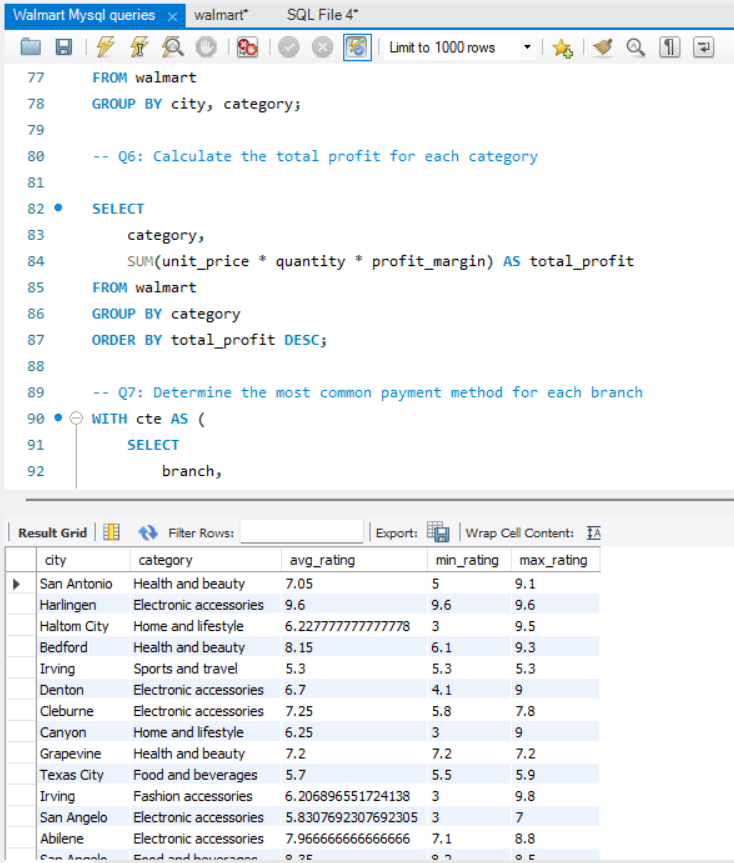Toggle Wrap Cell Content icon

593,533
